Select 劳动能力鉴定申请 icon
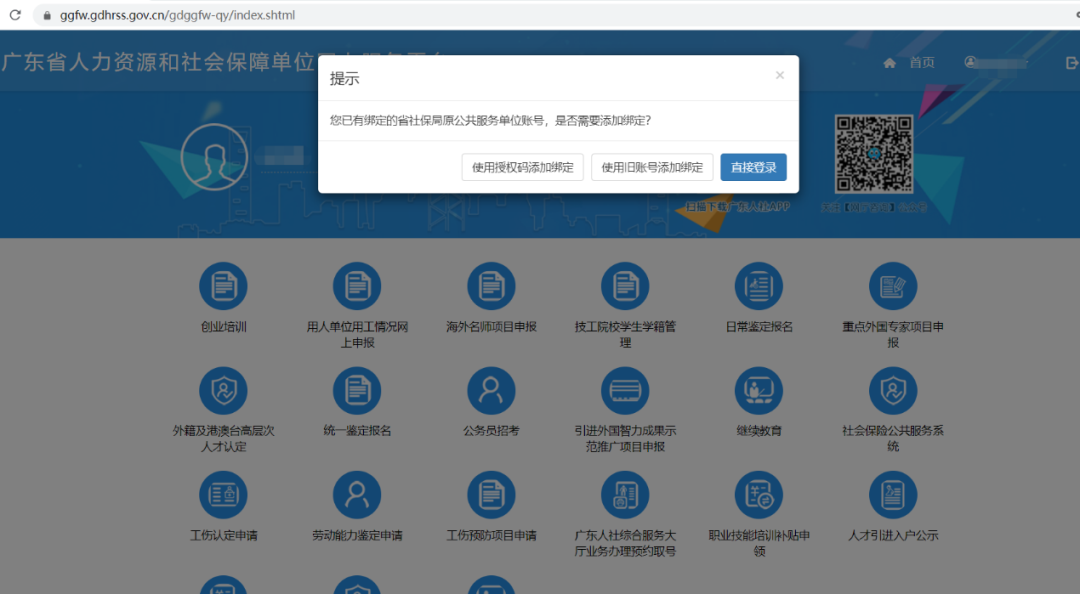The image size is (1080, 594). (357, 494)
